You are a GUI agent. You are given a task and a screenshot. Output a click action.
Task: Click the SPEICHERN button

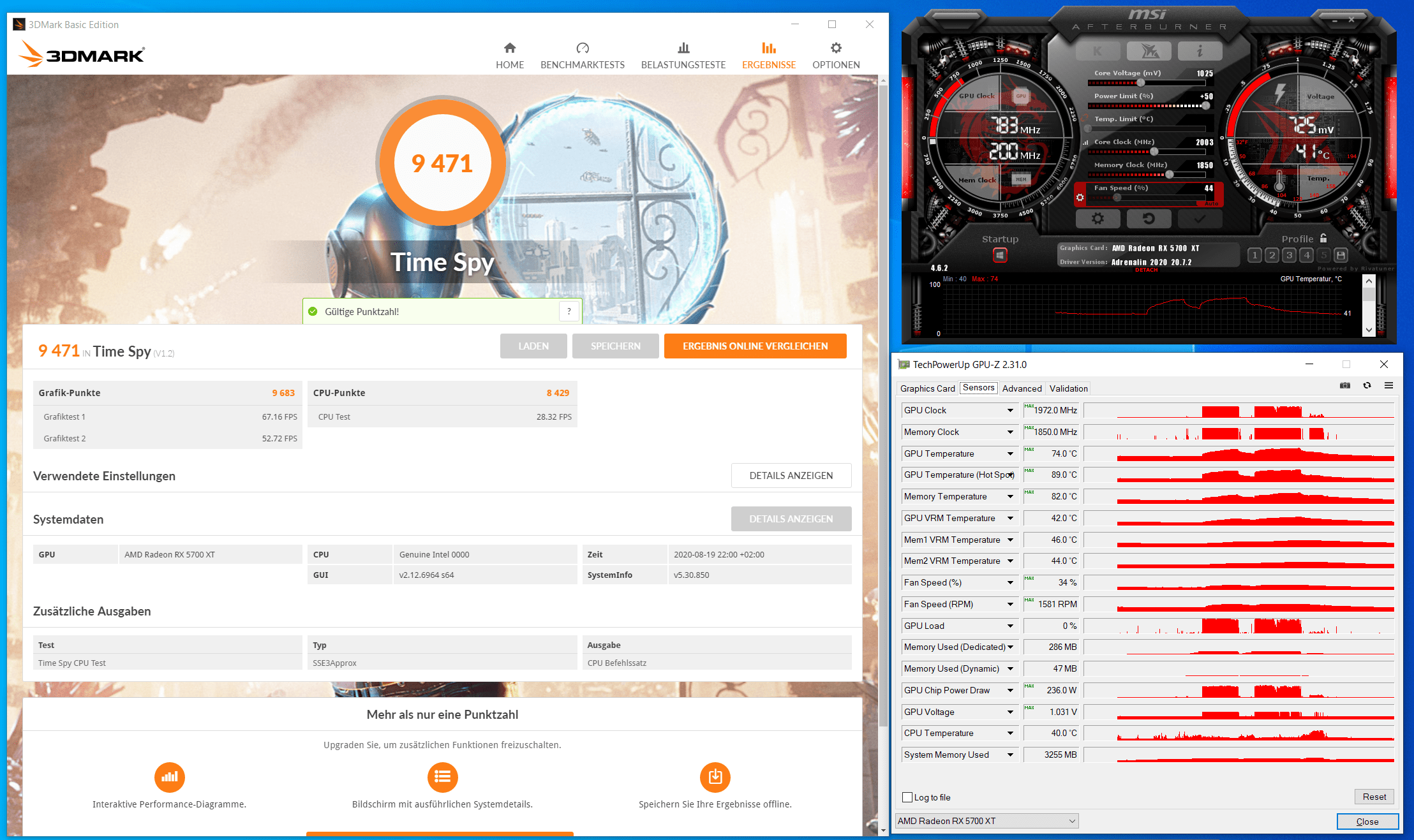[x=615, y=346]
